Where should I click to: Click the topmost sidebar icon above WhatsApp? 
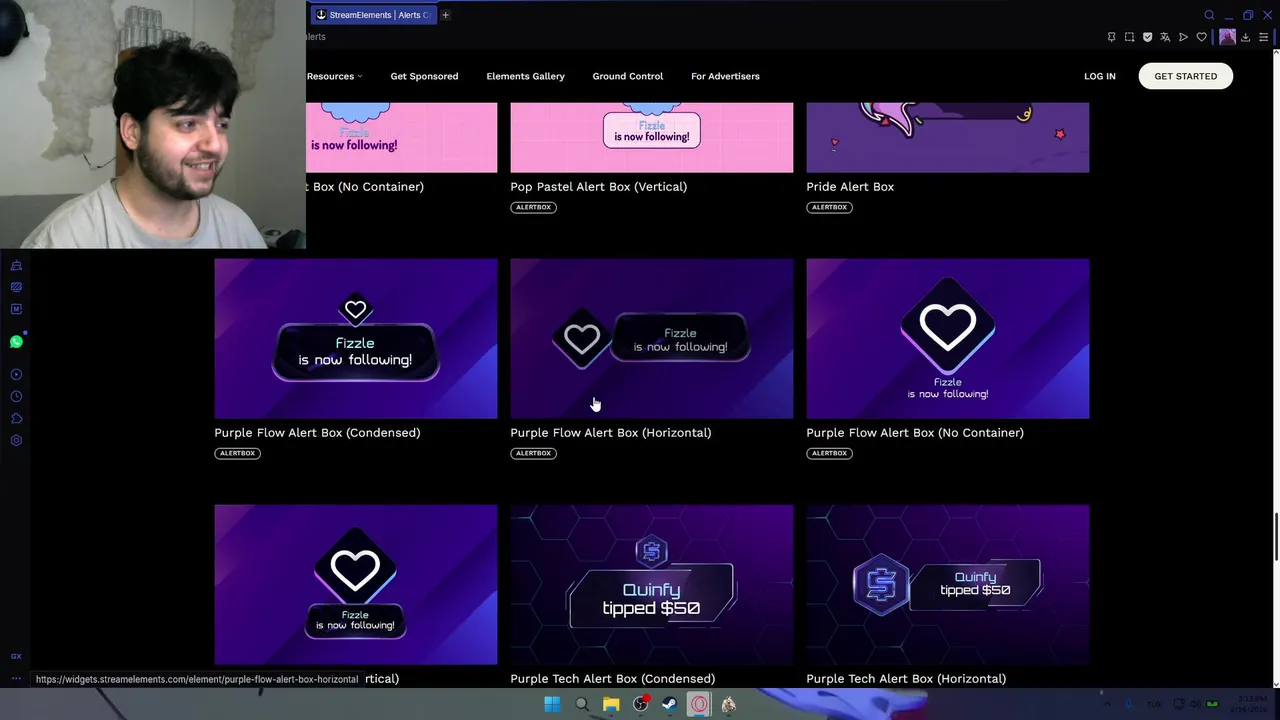16,265
